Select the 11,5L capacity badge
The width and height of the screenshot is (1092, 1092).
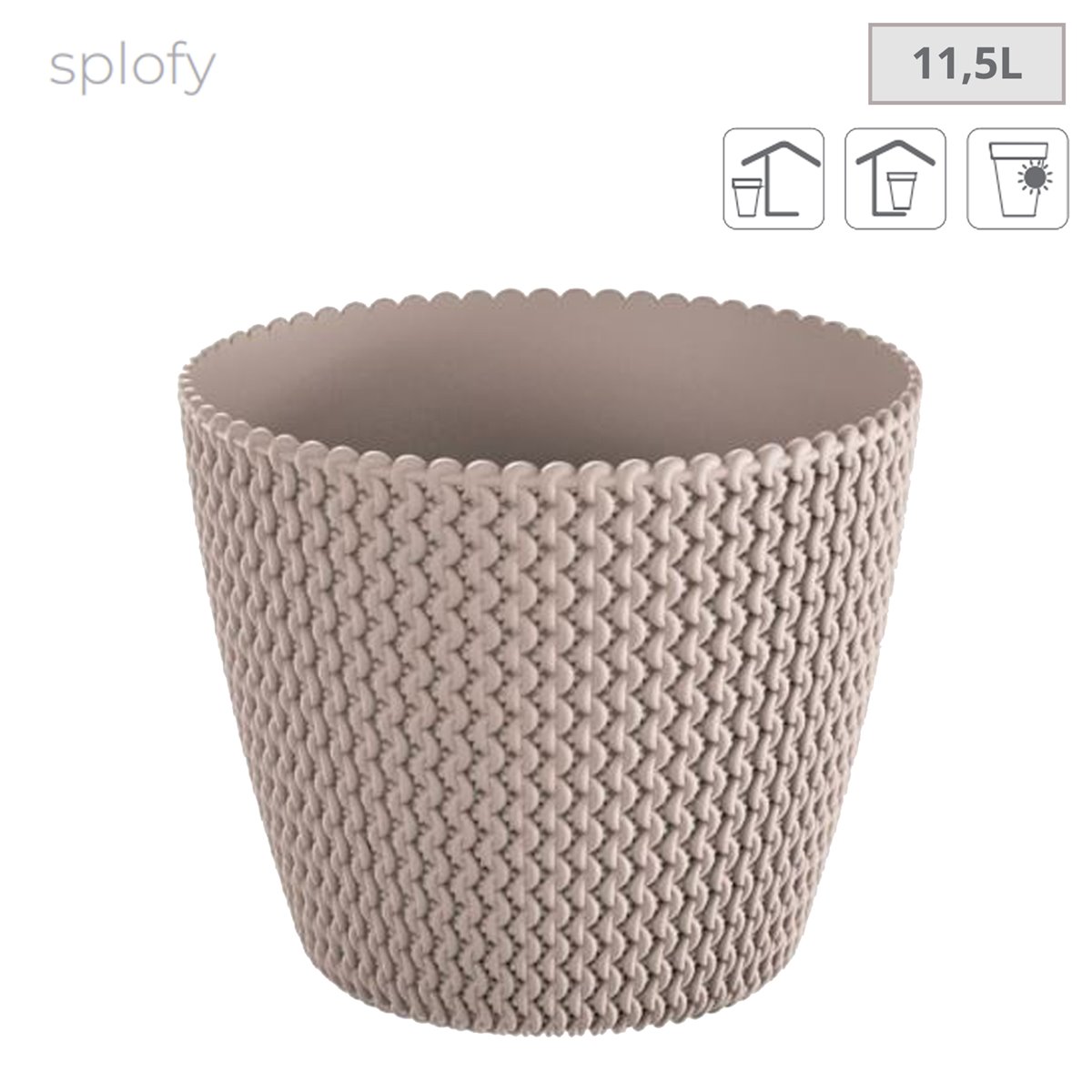(x=968, y=64)
